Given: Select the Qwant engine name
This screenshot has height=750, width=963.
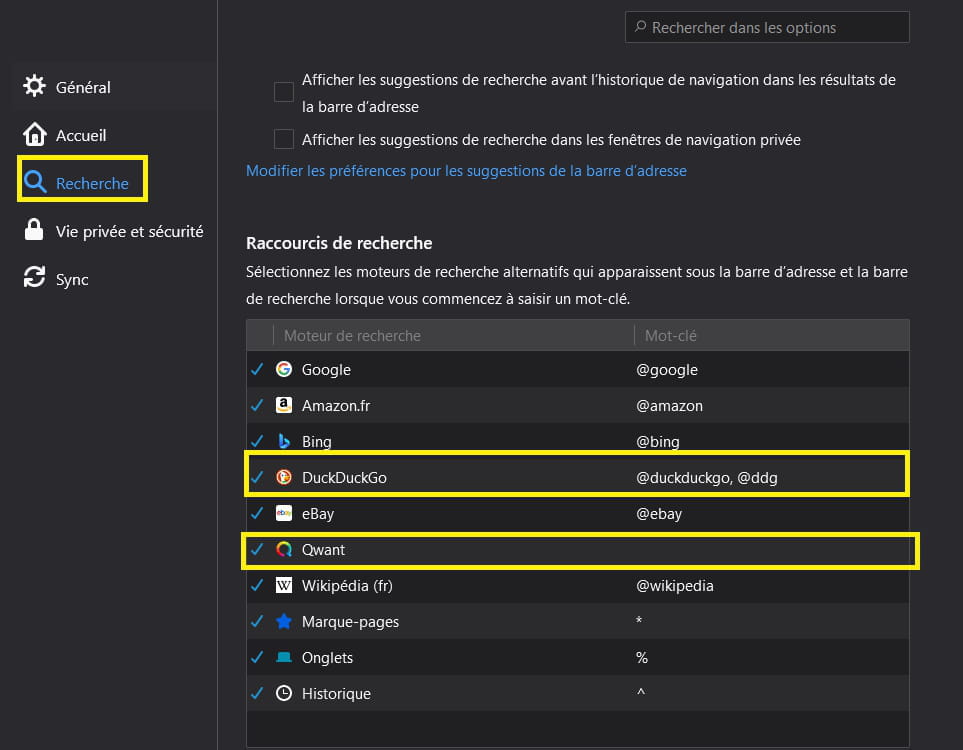Looking at the screenshot, I should (x=323, y=550).
